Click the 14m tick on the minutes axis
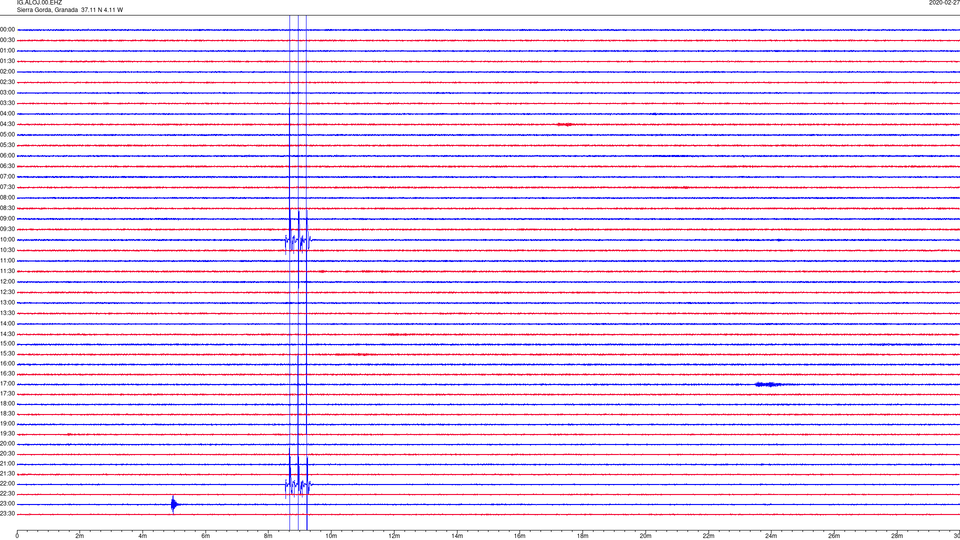960x540 pixels. click(457, 536)
